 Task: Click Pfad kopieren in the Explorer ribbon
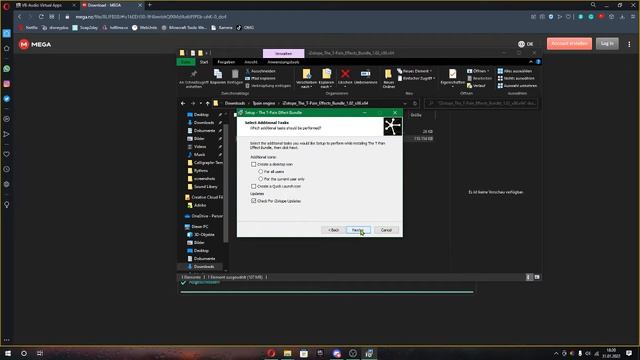(260, 78)
